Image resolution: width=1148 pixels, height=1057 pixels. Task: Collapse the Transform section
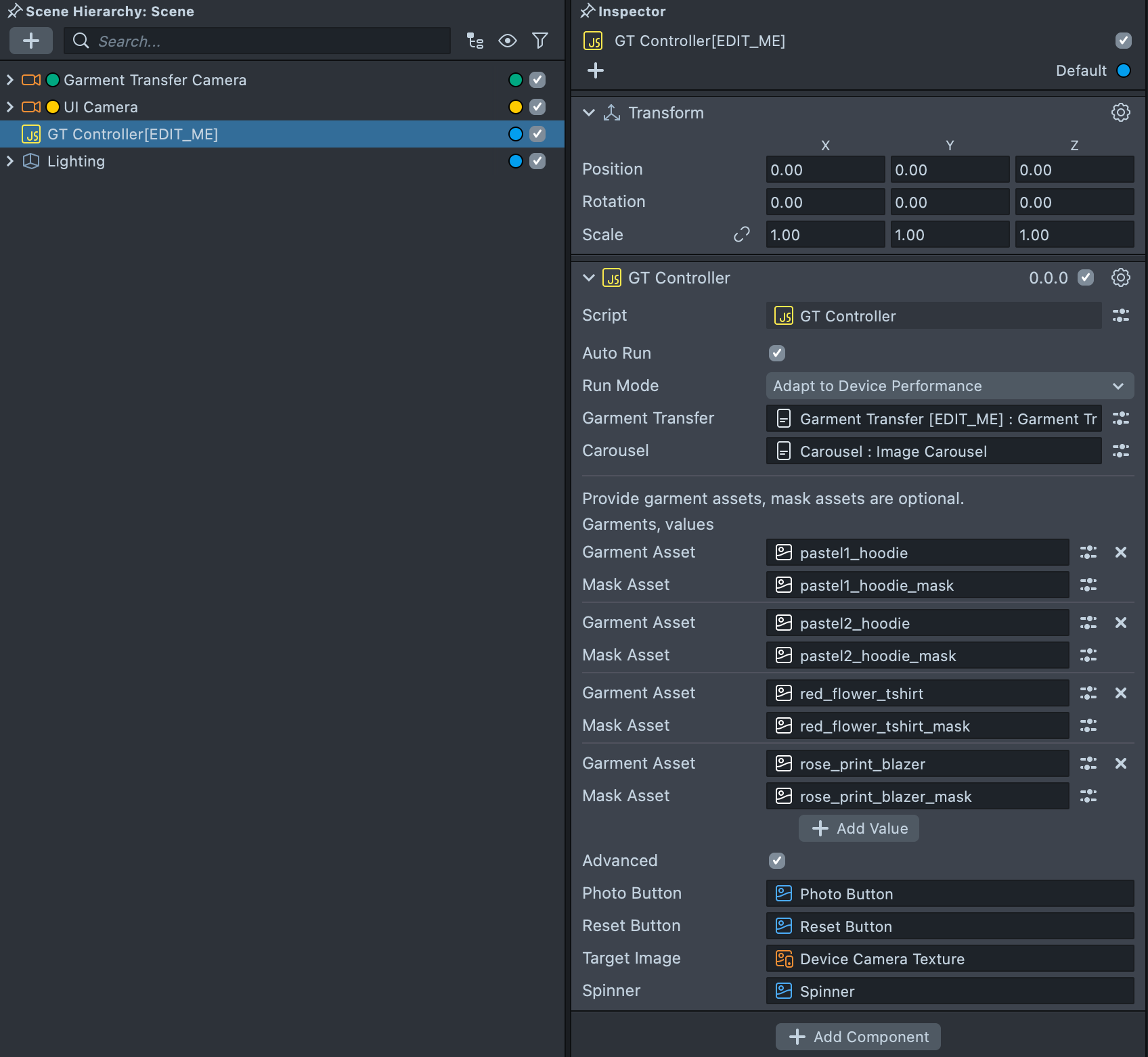(x=589, y=112)
